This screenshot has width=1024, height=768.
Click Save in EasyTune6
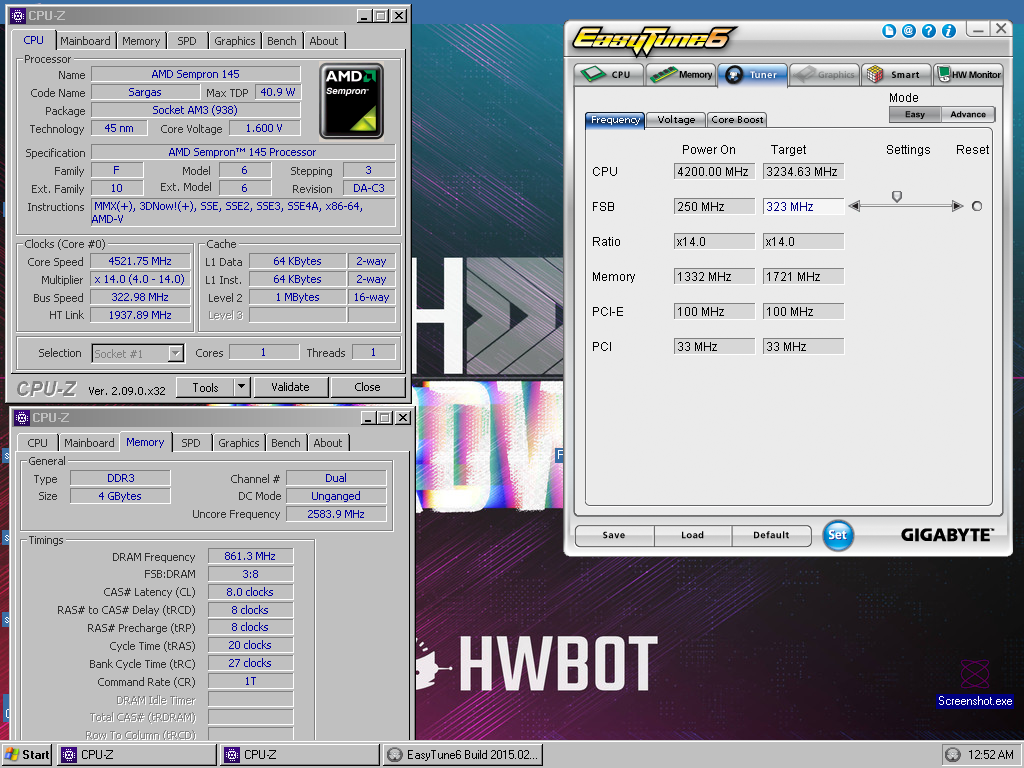pos(614,535)
